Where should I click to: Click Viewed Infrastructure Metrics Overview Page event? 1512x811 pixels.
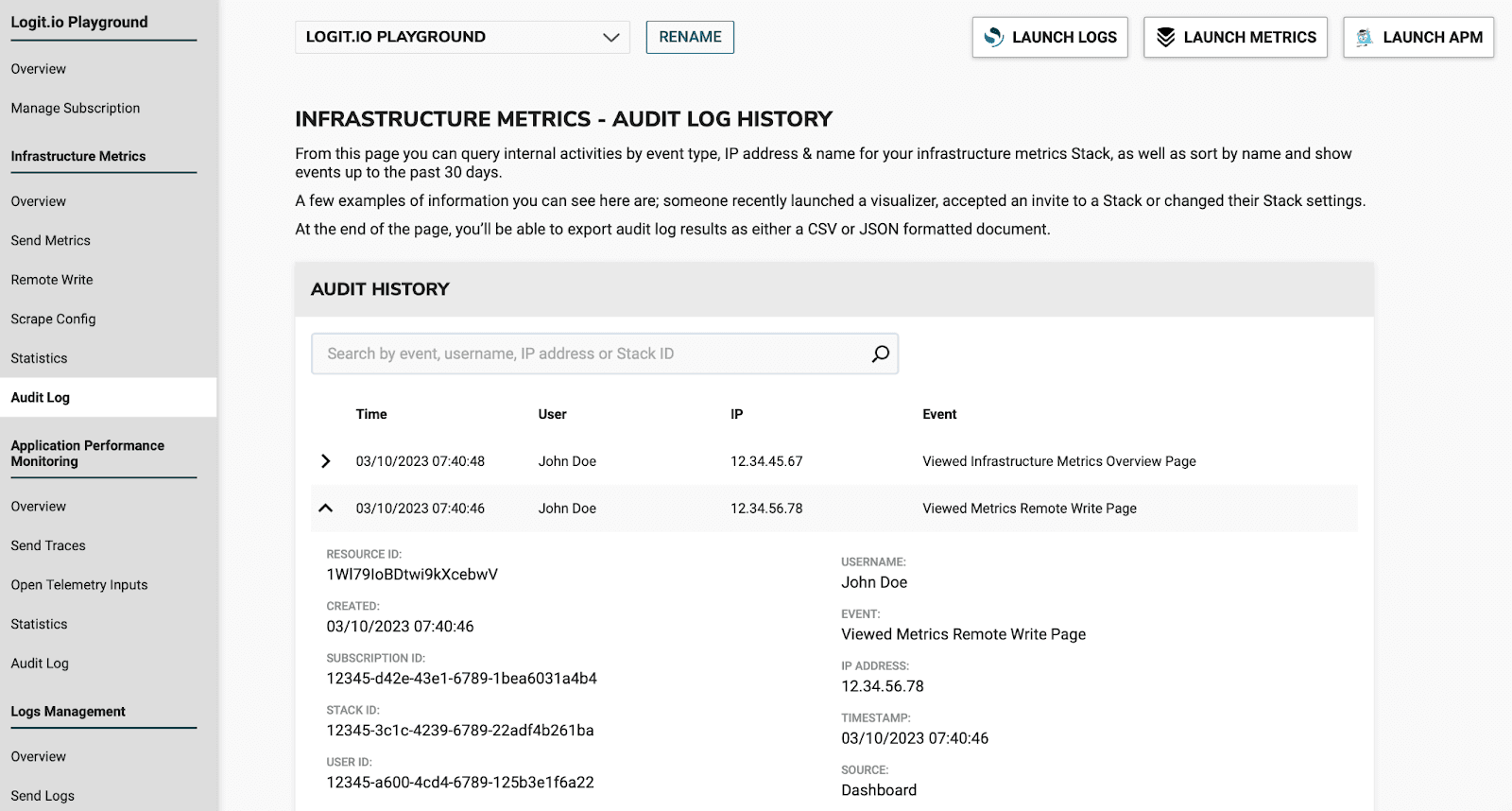coord(1059,461)
